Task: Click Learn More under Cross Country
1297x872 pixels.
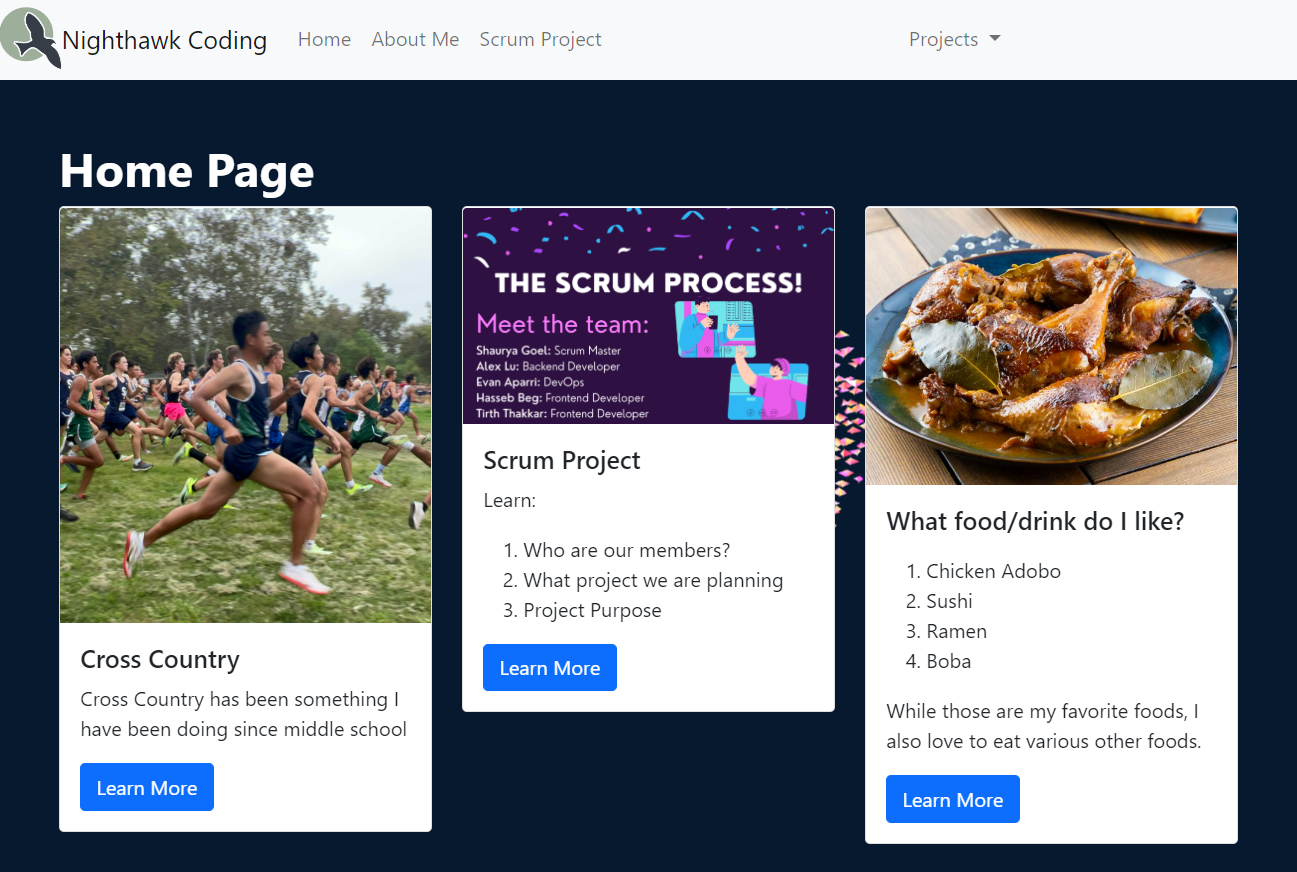Action: click(146, 787)
